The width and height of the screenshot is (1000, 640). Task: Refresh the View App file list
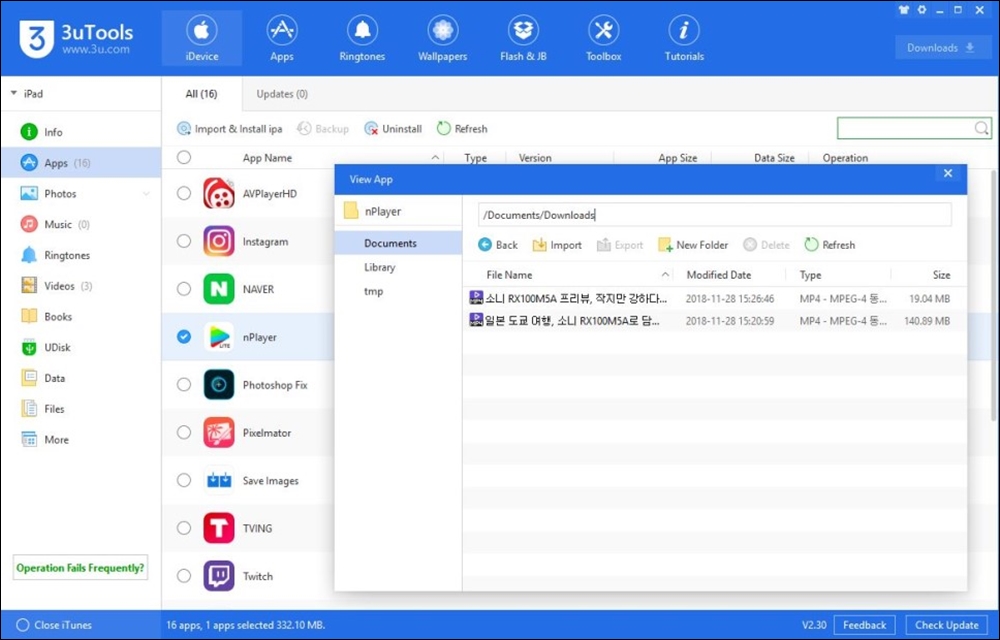click(x=830, y=245)
